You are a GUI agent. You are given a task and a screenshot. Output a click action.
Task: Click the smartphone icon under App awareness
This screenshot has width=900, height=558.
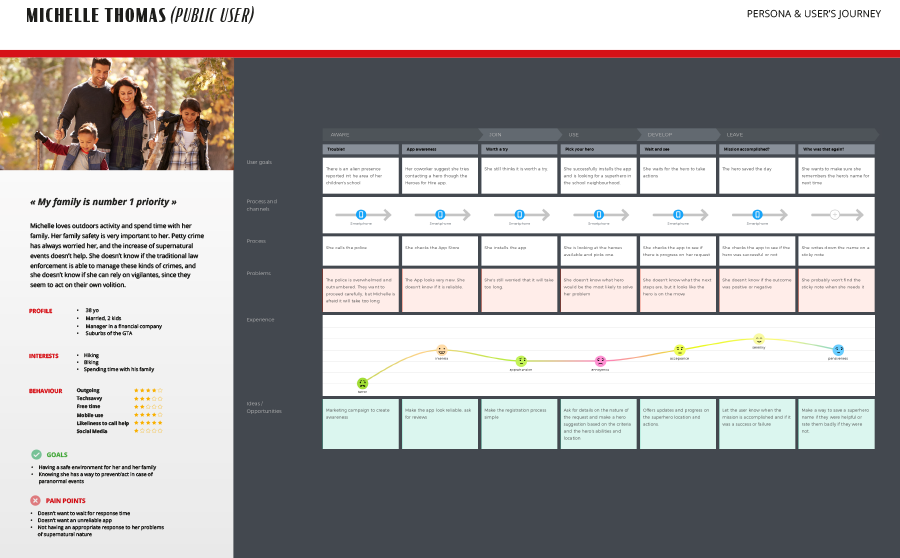coord(440,214)
